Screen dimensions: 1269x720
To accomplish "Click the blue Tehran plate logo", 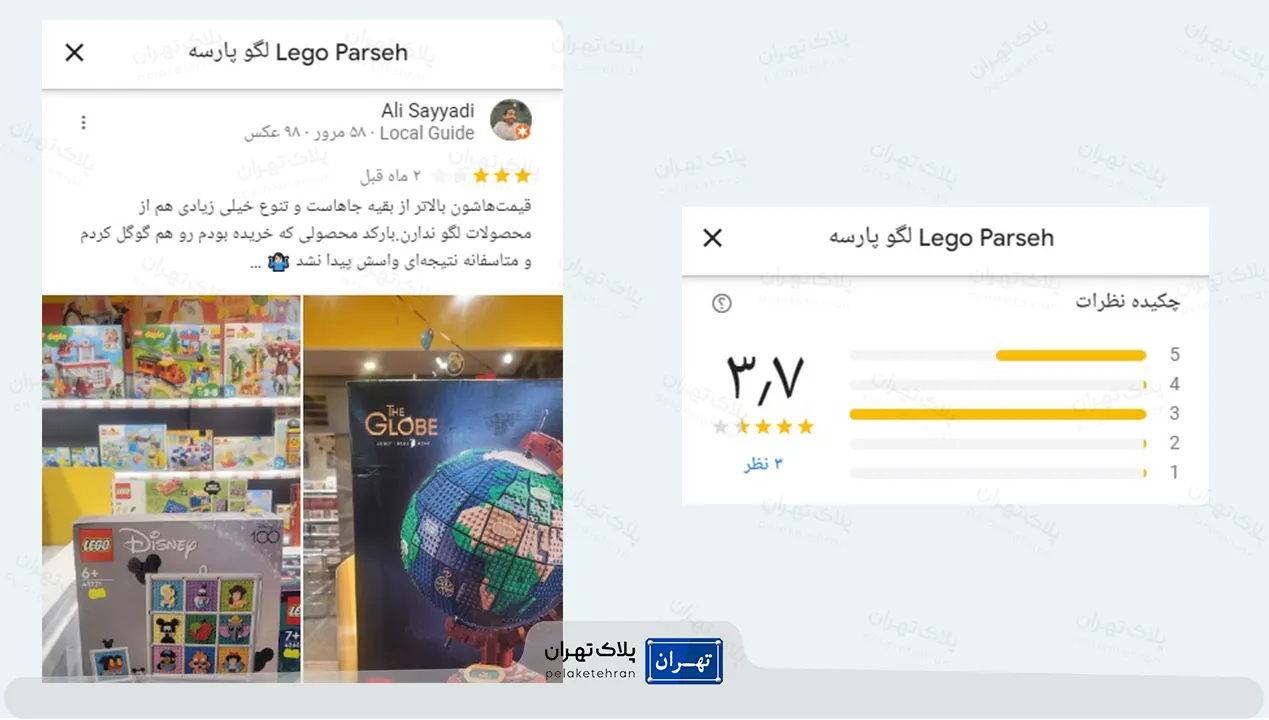I will (684, 661).
